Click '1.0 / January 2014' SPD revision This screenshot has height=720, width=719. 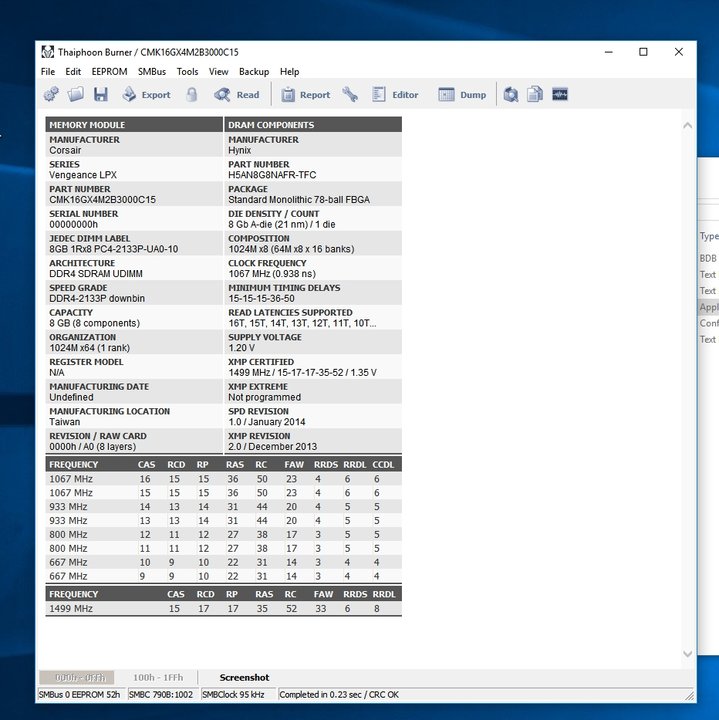coord(267,422)
